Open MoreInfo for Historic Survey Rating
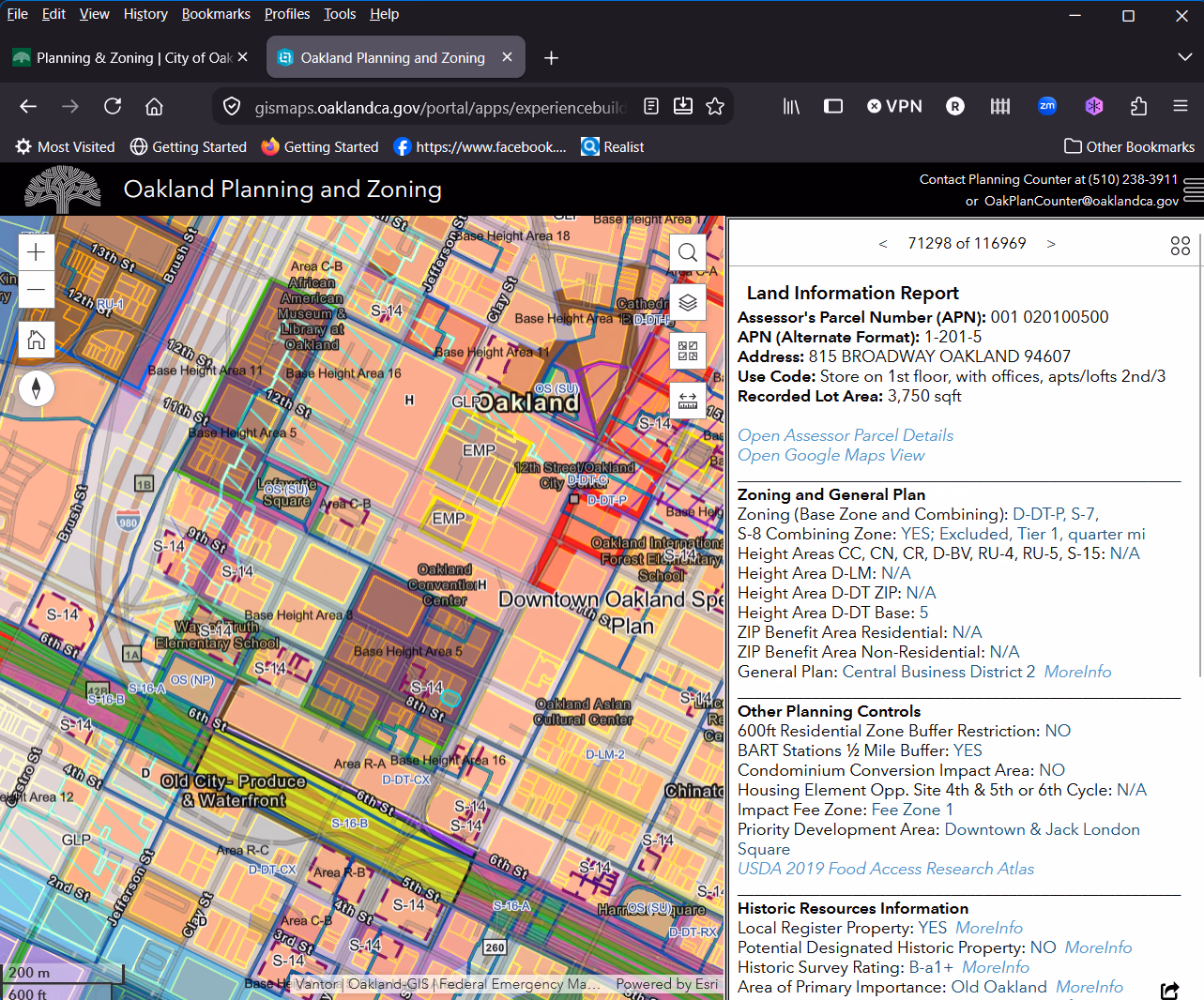Image resolution: width=1204 pixels, height=1000 pixels. tap(996, 967)
